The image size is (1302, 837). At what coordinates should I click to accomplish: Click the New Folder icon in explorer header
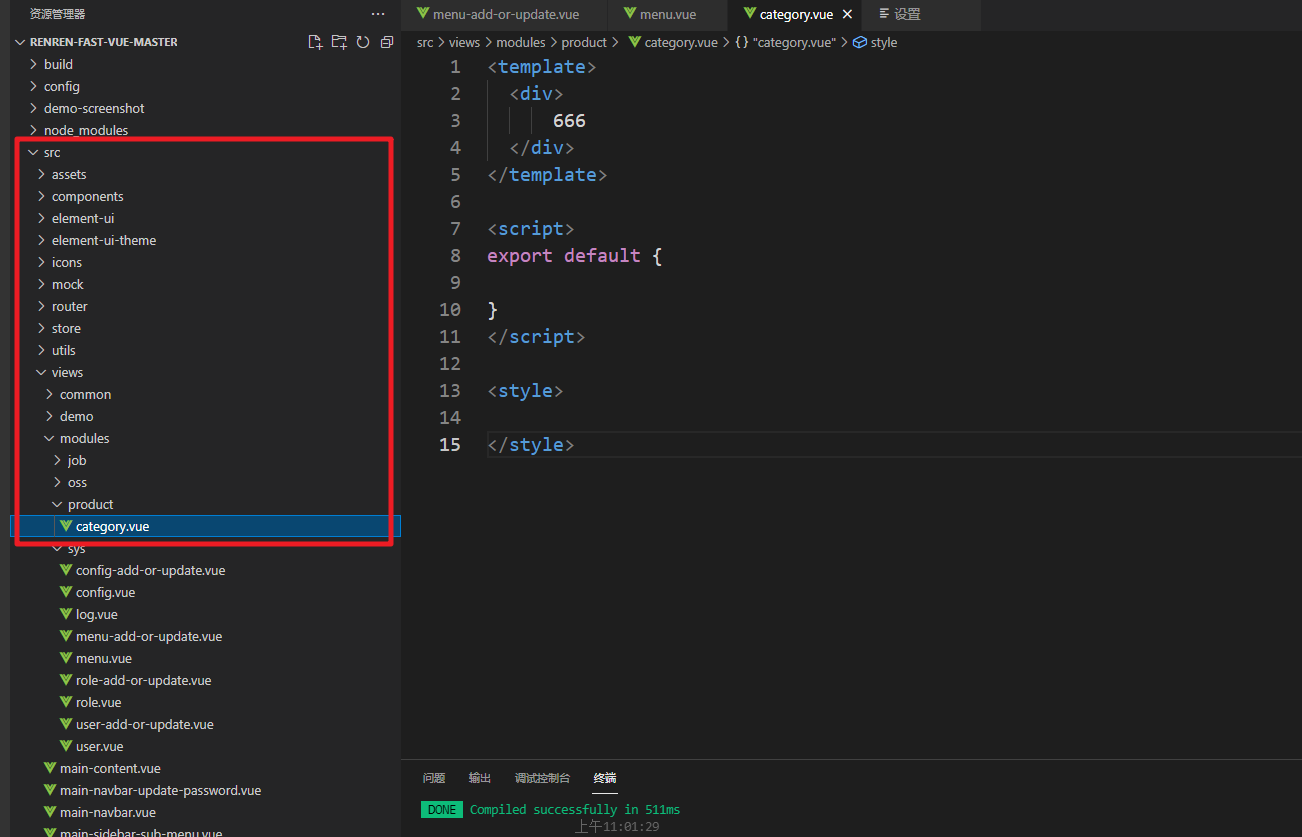[339, 42]
